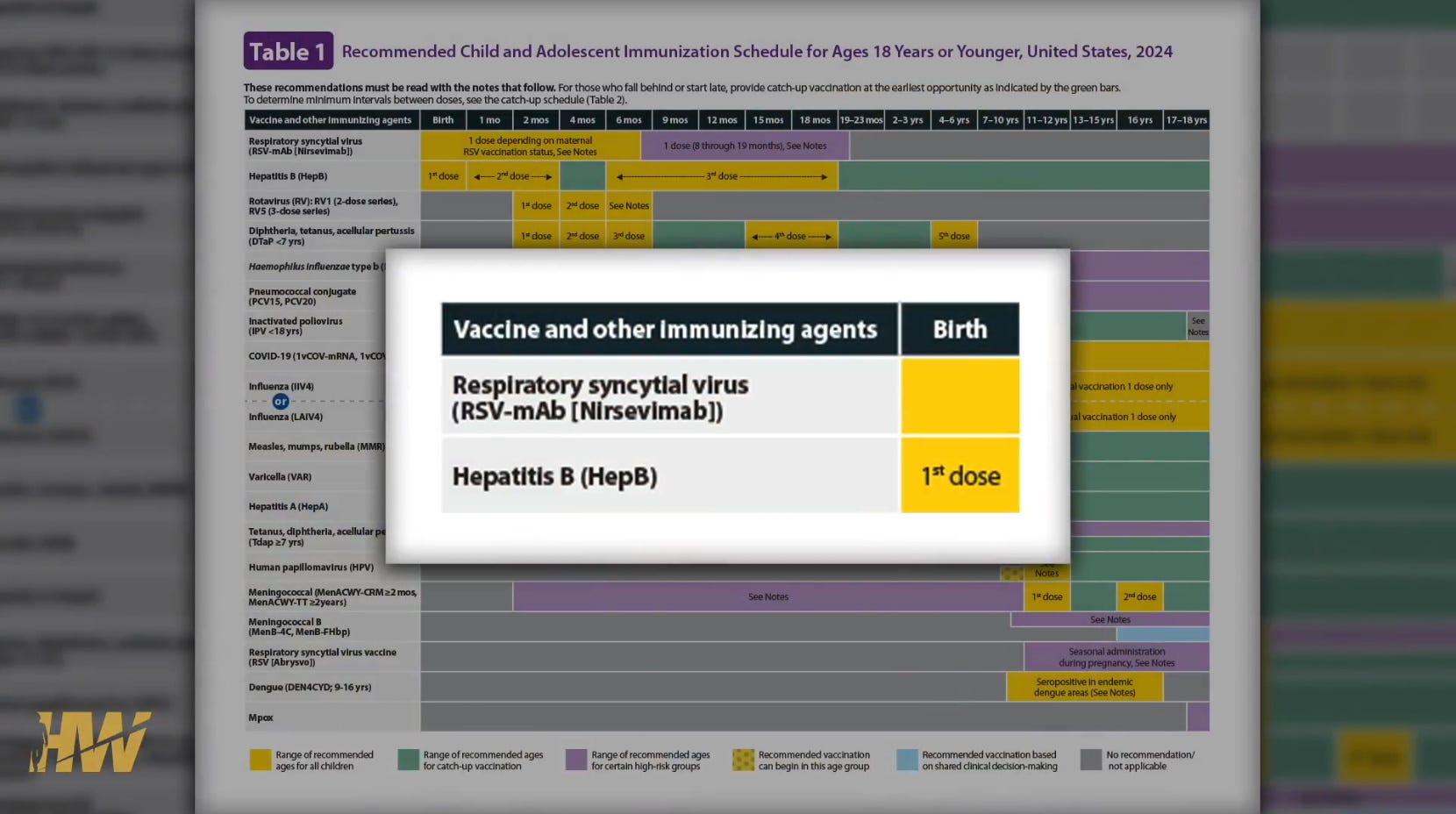1456x814 pixels.
Task: Click the '12 mos' column header
Action: coord(722,120)
